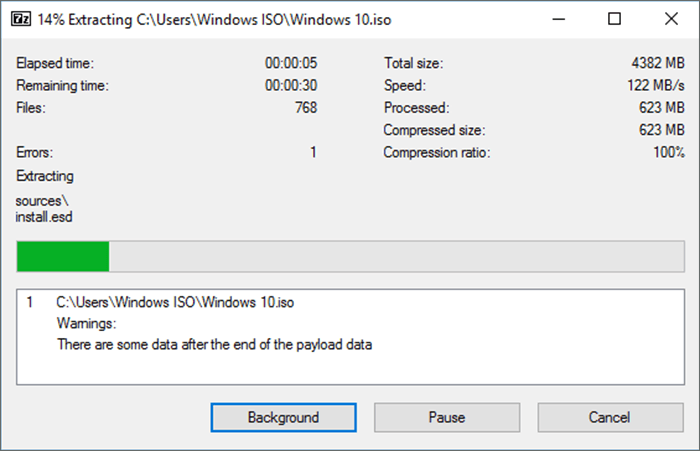Click the Compression ratio 100% value

(668, 153)
